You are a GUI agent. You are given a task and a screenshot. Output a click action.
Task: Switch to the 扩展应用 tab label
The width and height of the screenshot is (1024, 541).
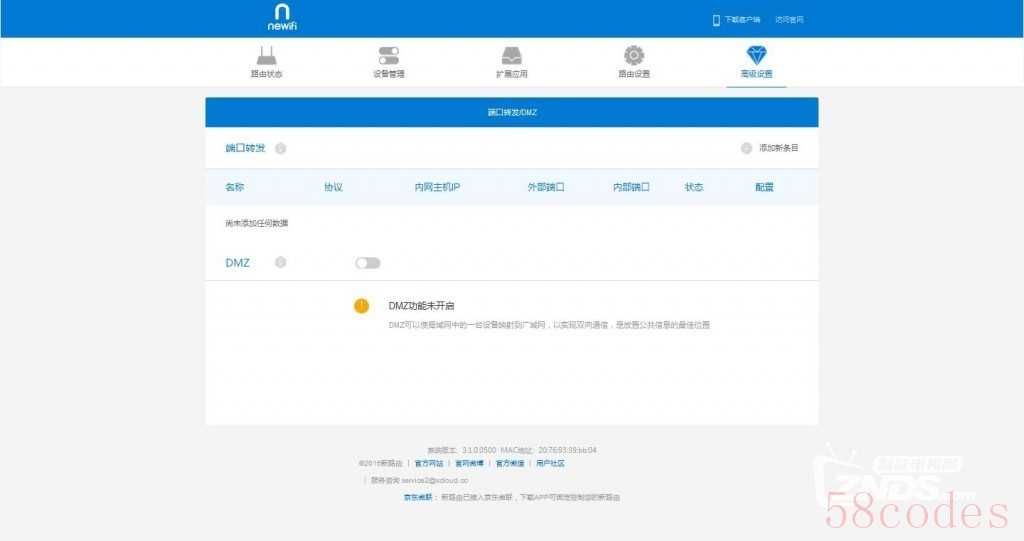tap(511, 74)
